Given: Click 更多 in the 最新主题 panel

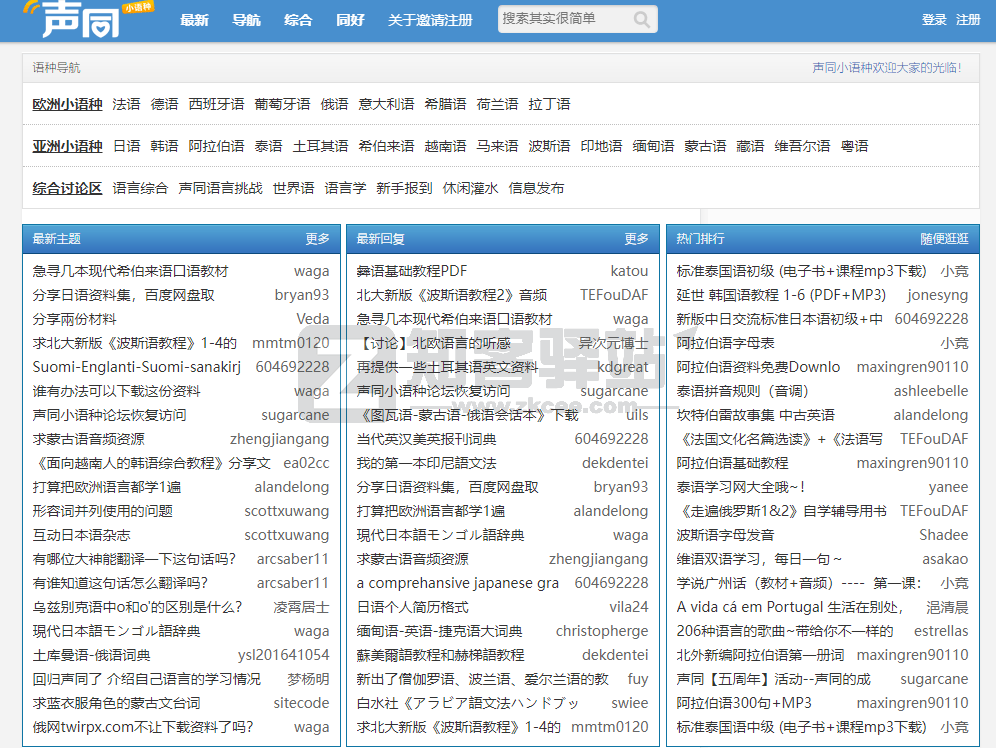Looking at the screenshot, I should (x=317, y=239).
